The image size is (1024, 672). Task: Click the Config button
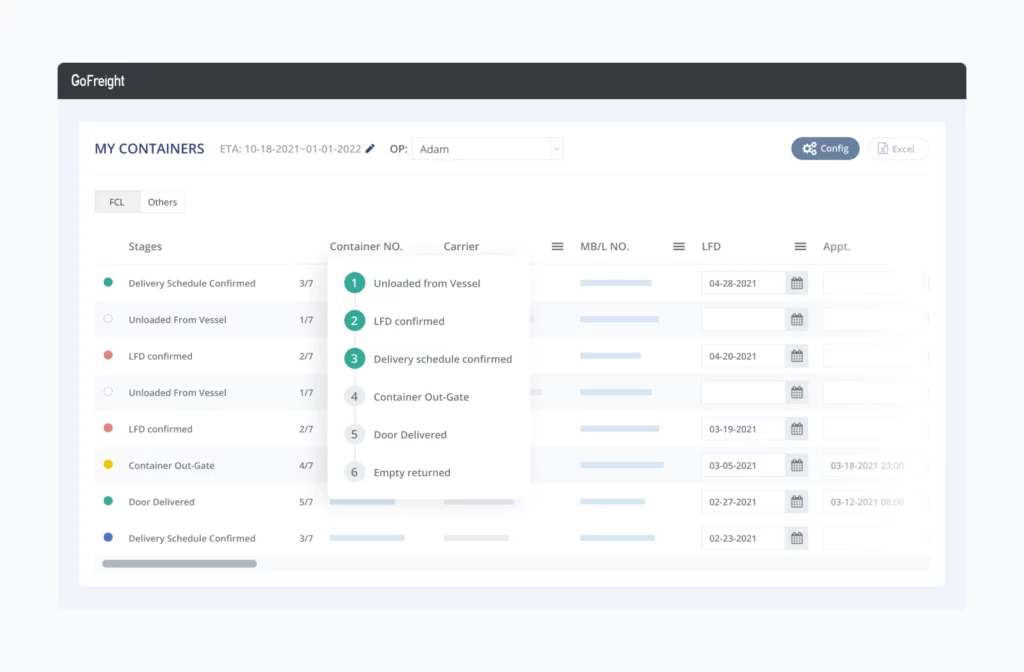click(x=825, y=149)
